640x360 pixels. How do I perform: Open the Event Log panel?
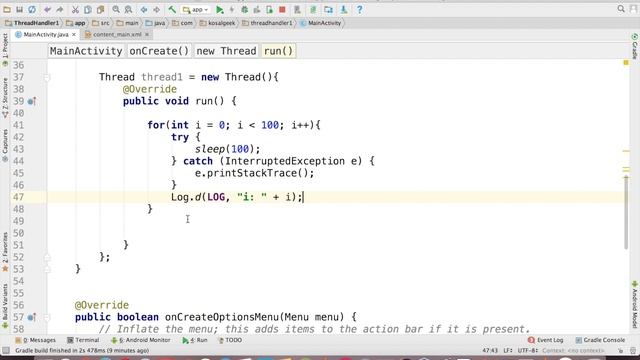click(x=545, y=340)
